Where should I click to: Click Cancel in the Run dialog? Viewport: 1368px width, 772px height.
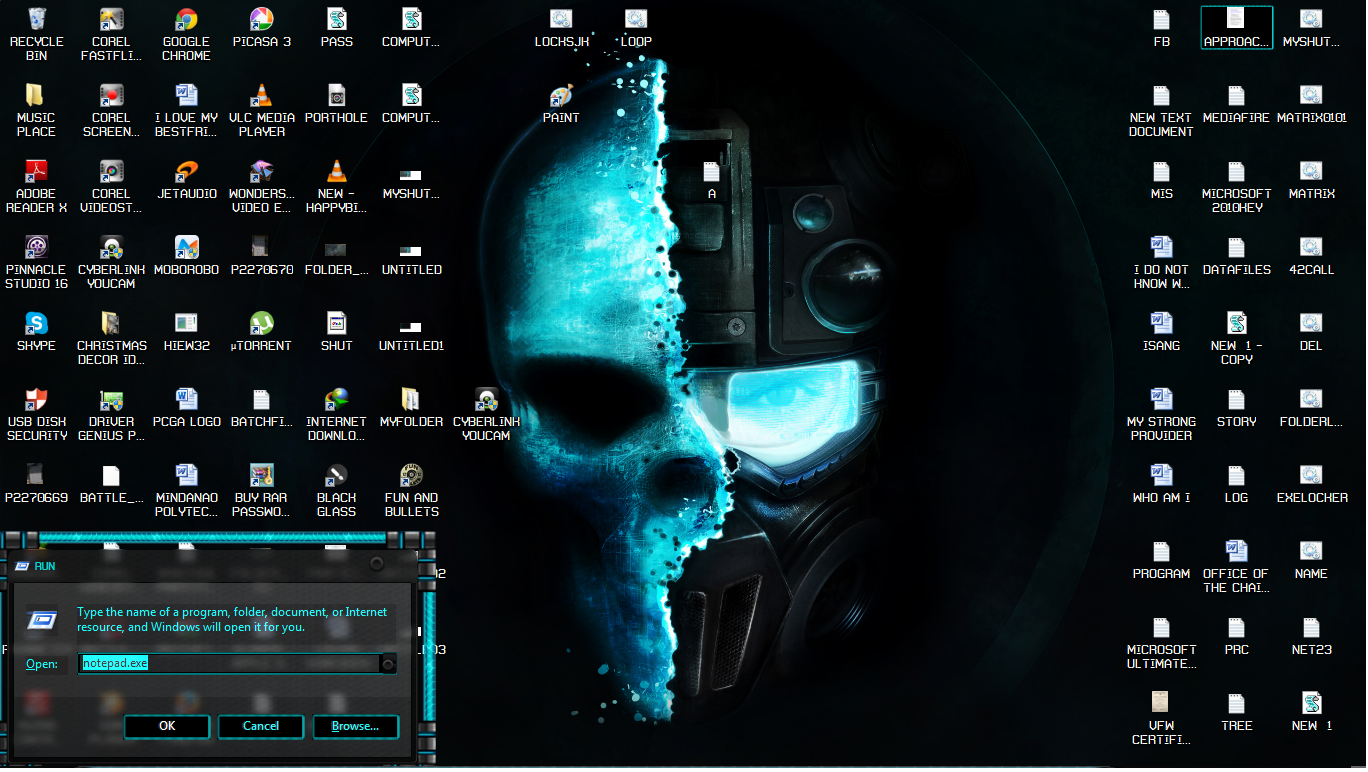(x=261, y=726)
